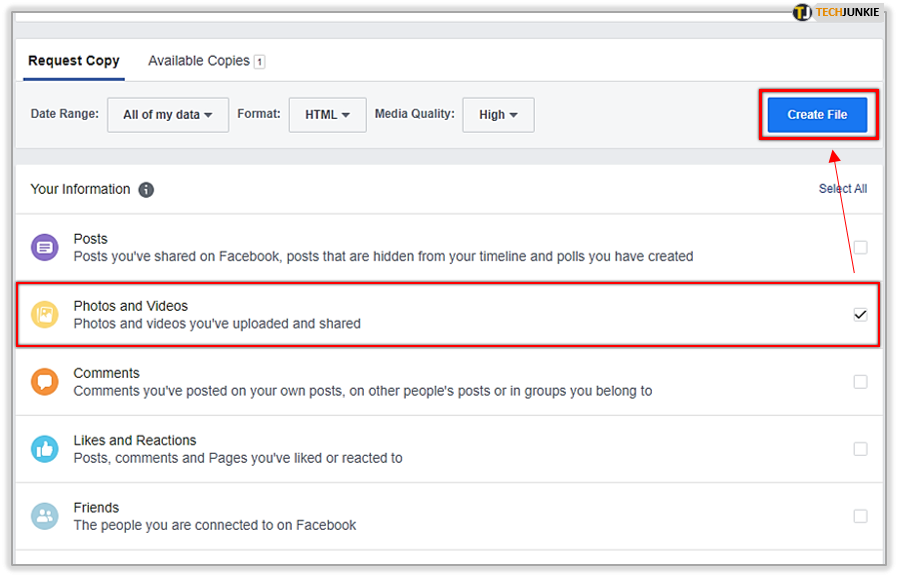
Task: Open the Media Quality High dropdown
Action: [x=498, y=115]
